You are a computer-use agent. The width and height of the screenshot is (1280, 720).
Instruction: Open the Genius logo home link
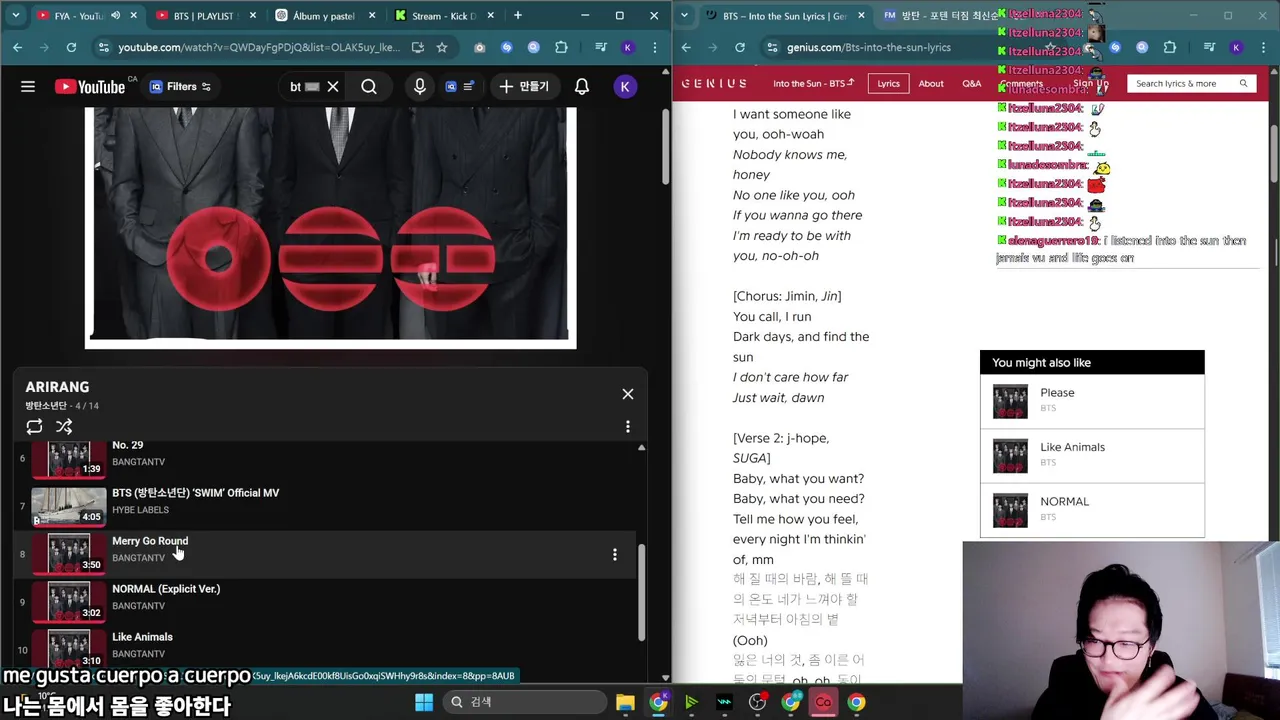(x=714, y=83)
